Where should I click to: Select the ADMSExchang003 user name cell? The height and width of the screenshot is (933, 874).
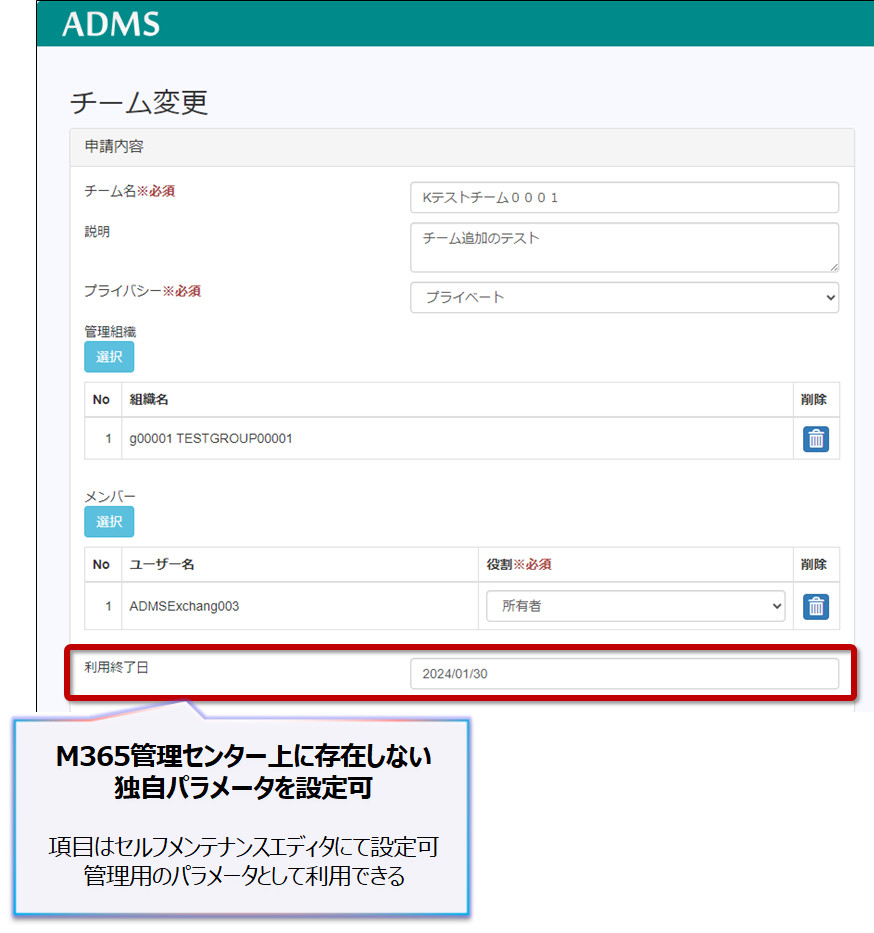184,606
